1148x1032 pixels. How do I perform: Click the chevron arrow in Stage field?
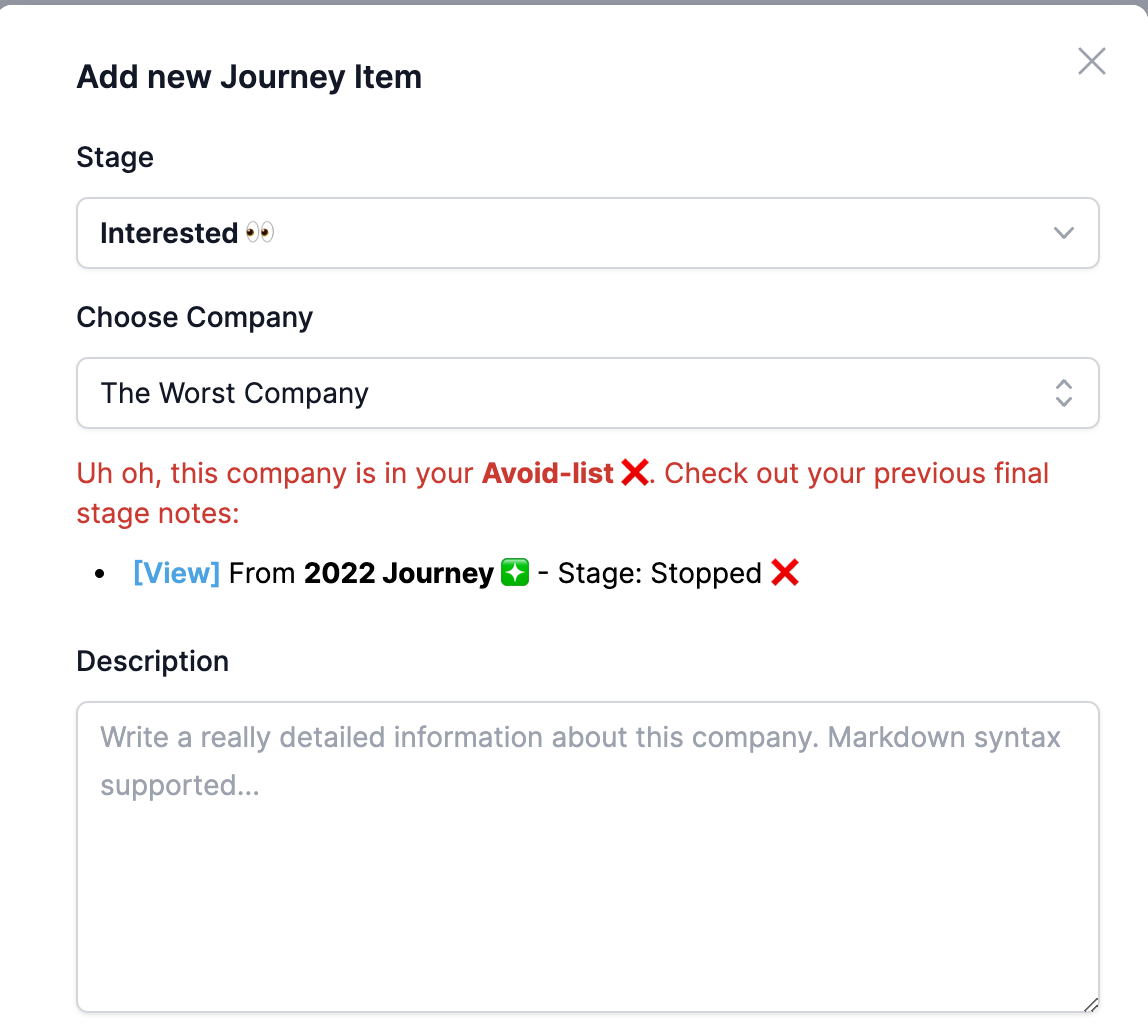(1063, 233)
